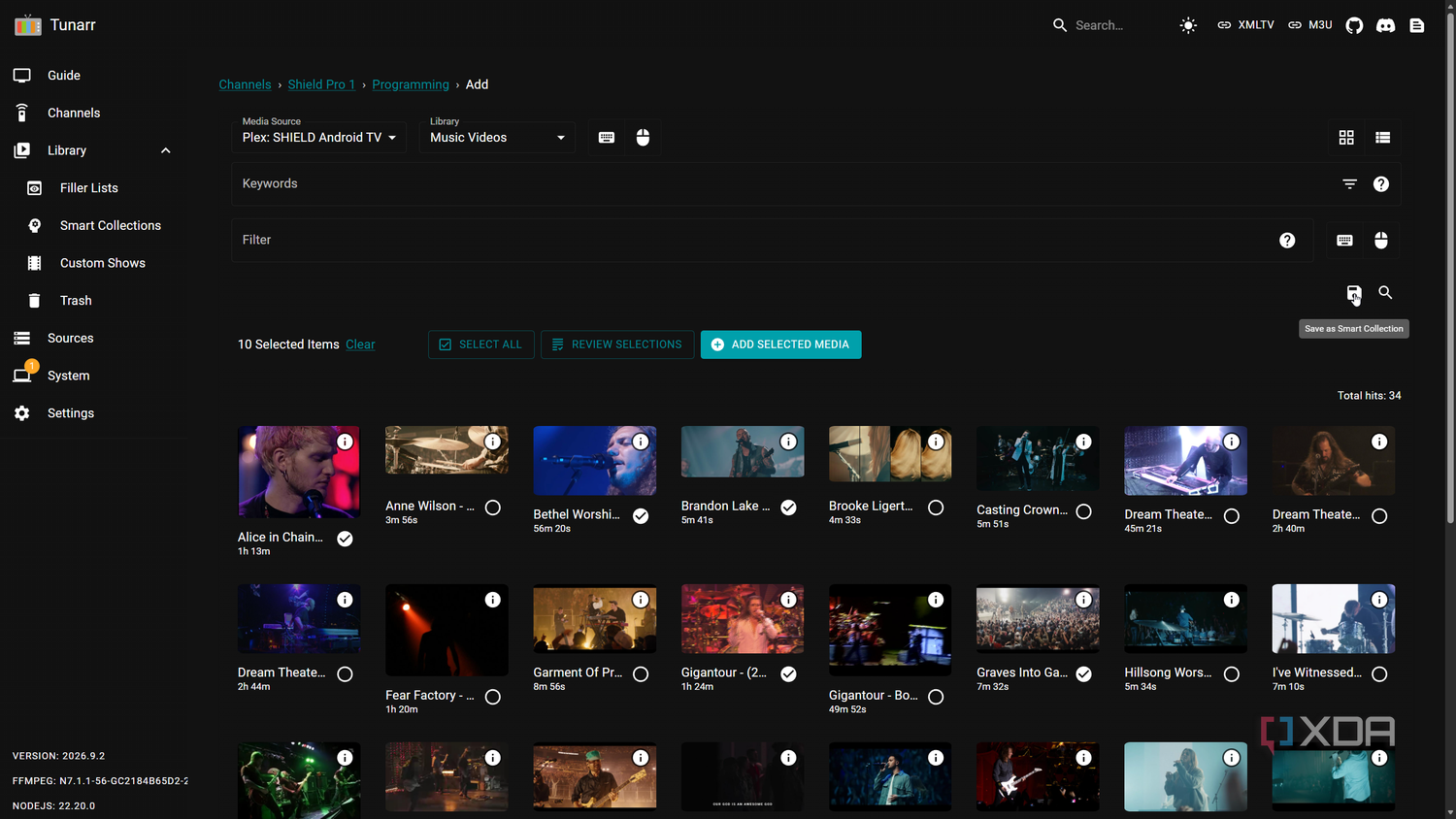Screen dimensions: 1456x819
Task: Select the Casting Crowns video checkbox
Action: tap(1084, 511)
